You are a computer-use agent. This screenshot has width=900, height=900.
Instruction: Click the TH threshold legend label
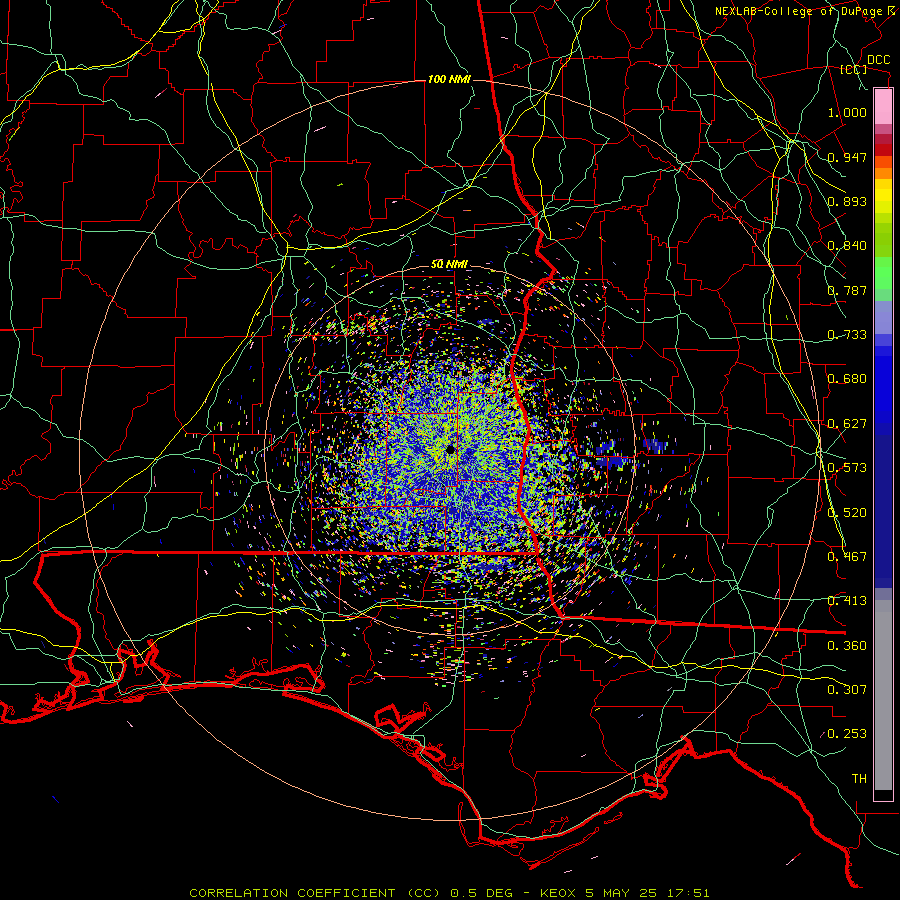click(859, 779)
